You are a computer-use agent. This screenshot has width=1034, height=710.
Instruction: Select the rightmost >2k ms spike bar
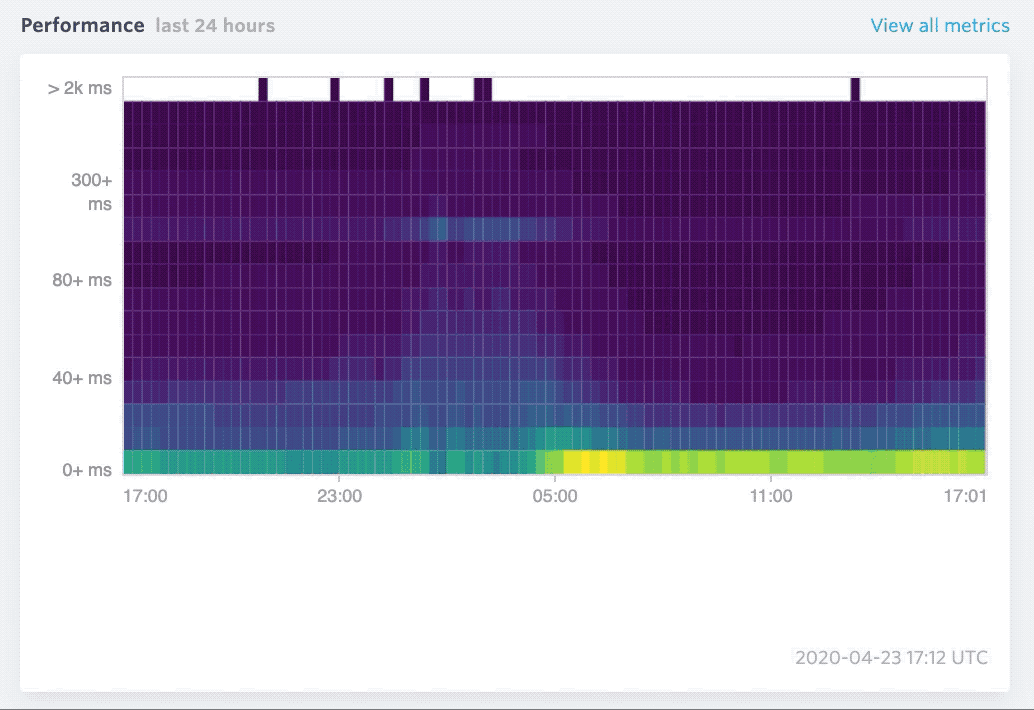click(855, 87)
